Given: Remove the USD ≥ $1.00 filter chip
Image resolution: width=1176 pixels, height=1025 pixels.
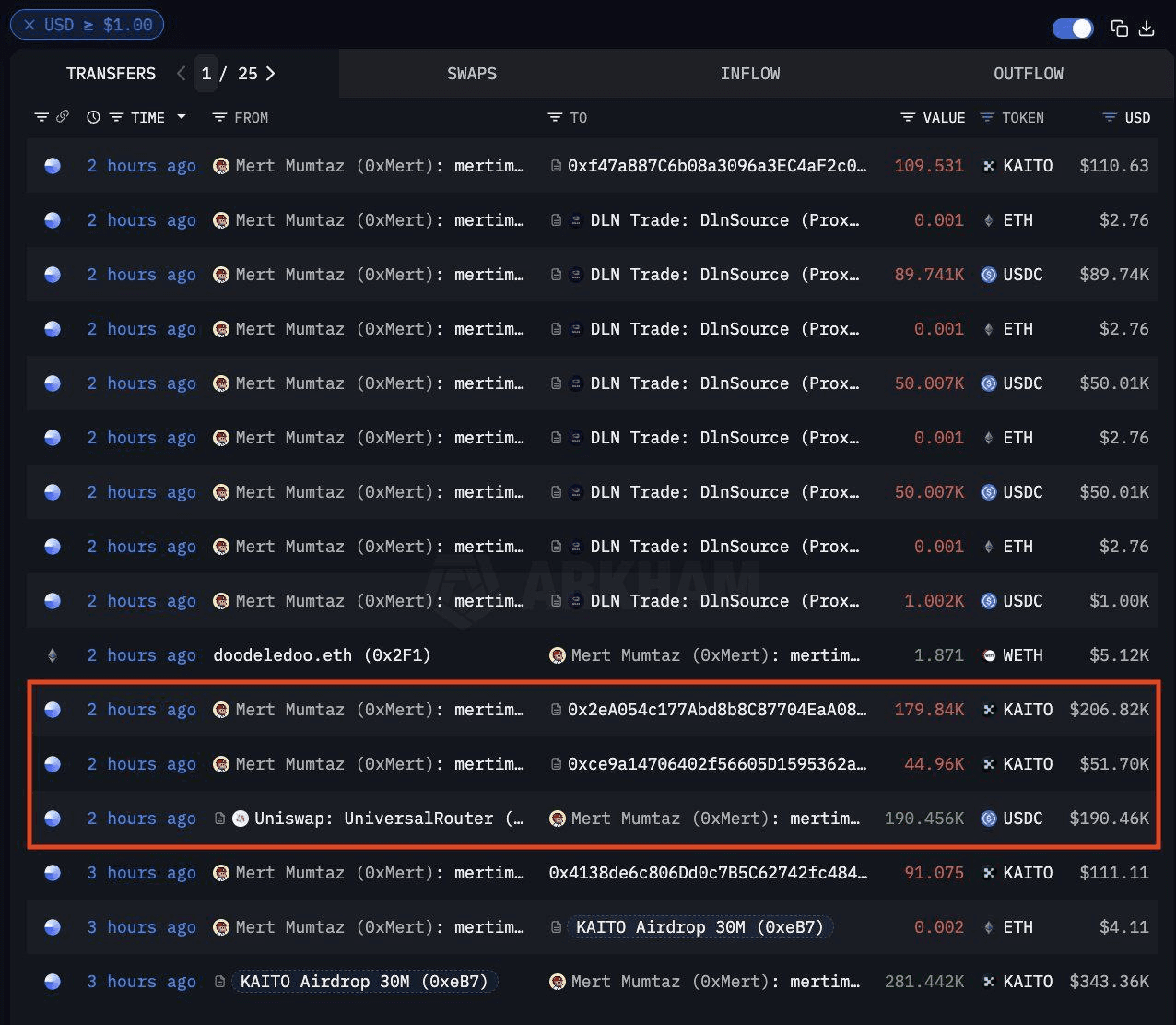Looking at the screenshot, I should [x=29, y=25].
